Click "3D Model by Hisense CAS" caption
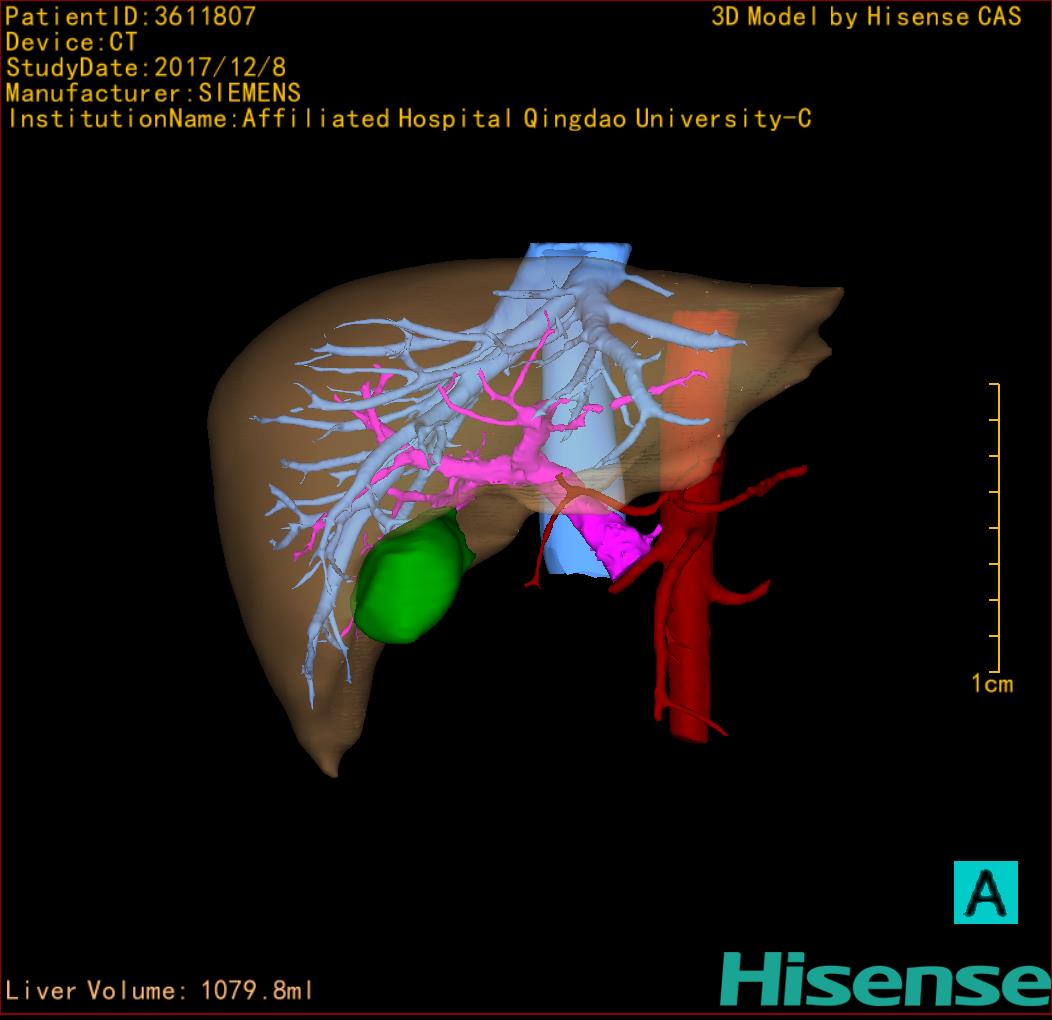This screenshot has width=1052, height=1020. (866, 16)
